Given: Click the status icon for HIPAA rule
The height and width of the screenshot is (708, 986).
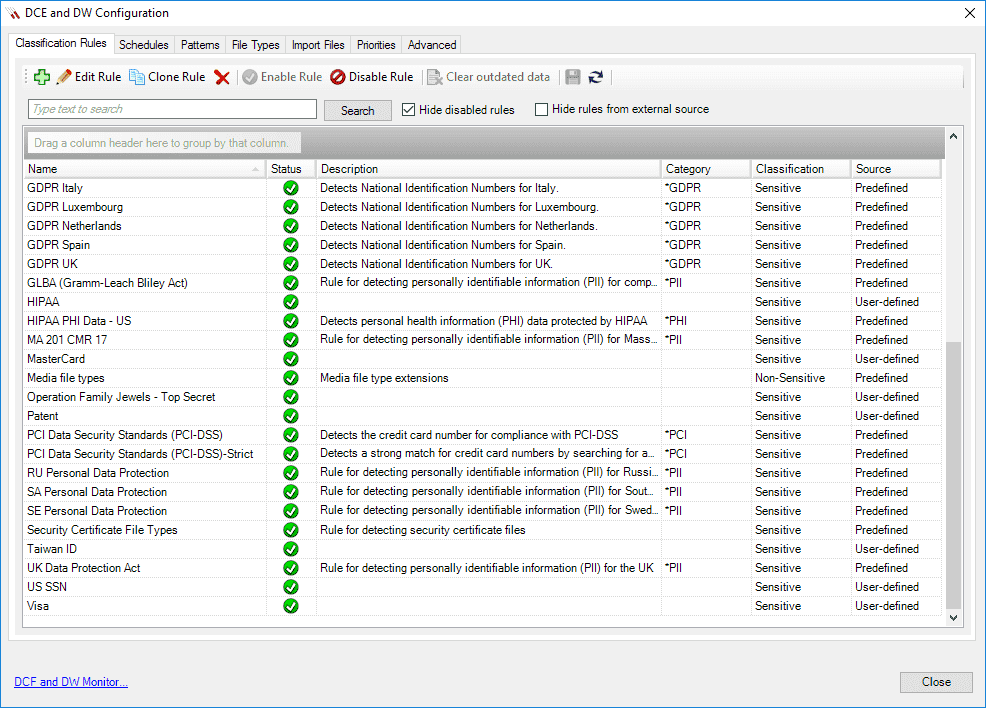Looking at the screenshot, I should click(x=291, y=302).
